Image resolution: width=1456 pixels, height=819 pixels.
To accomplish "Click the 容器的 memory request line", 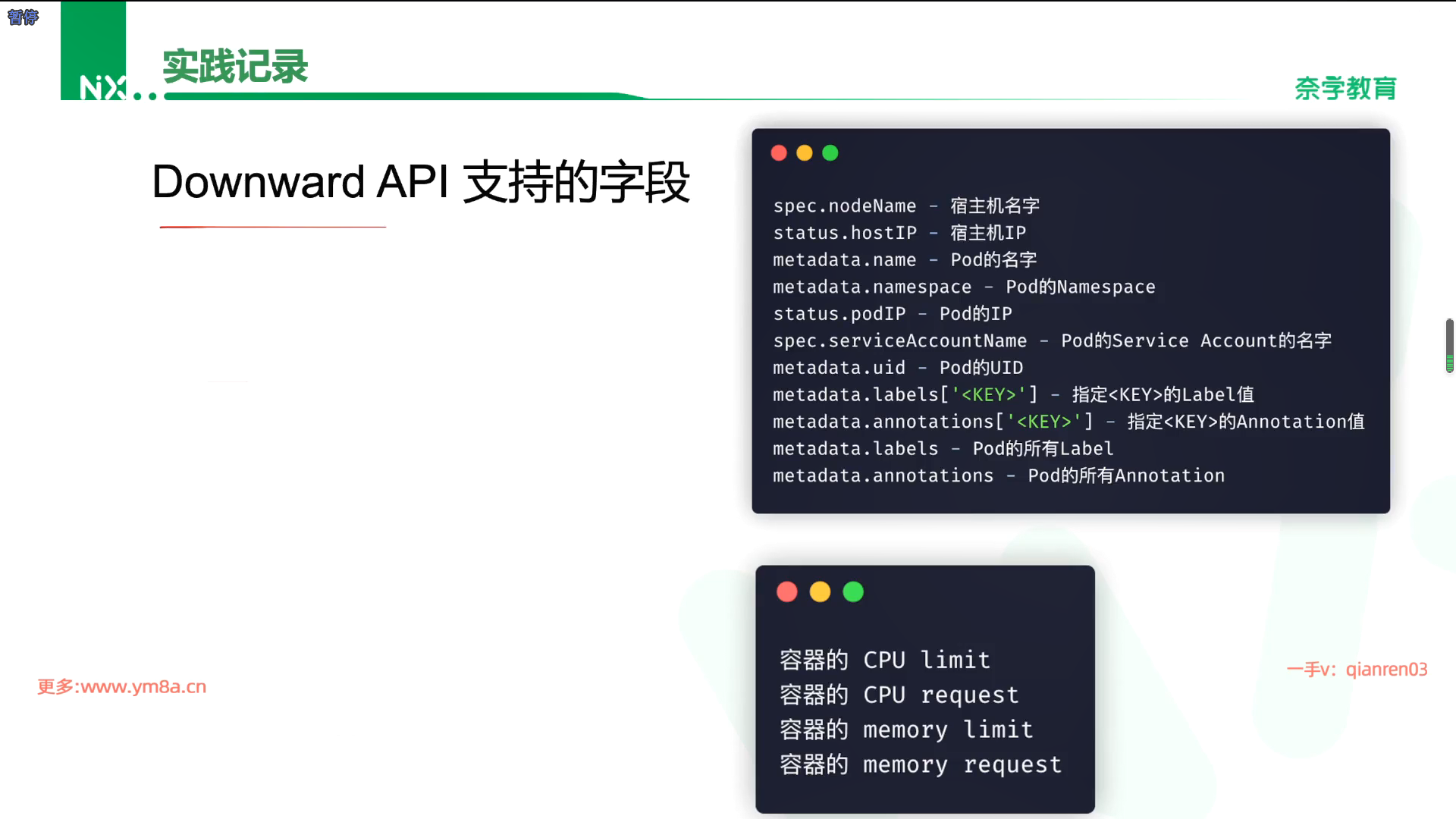I will pos(921,764).
